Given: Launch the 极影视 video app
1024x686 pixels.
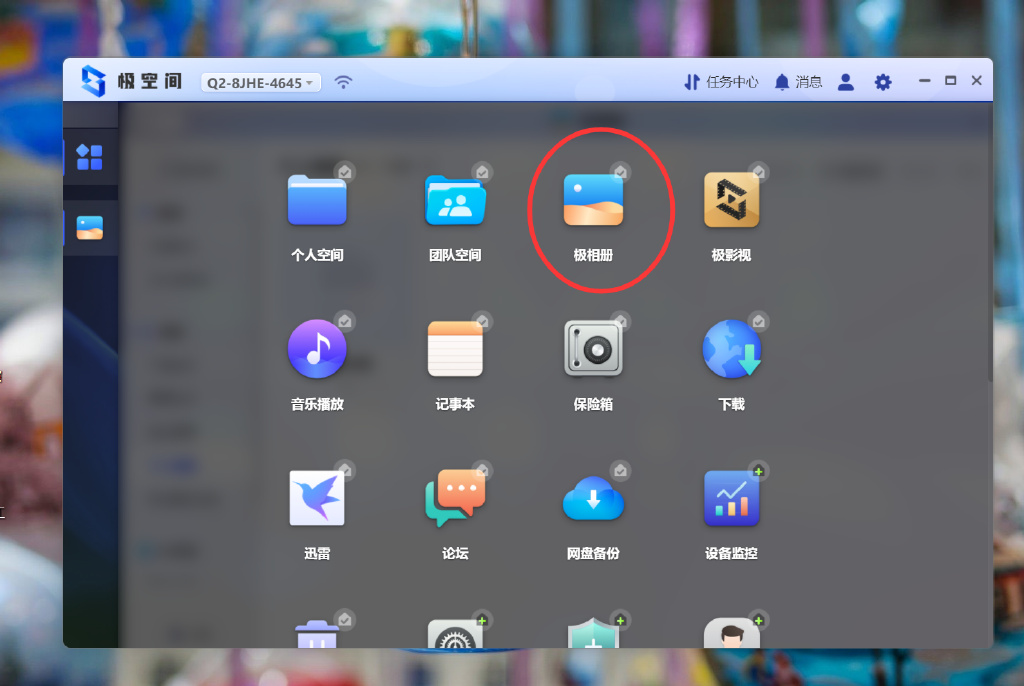Looking at the screenshot, I should click(x=732, y=200).
